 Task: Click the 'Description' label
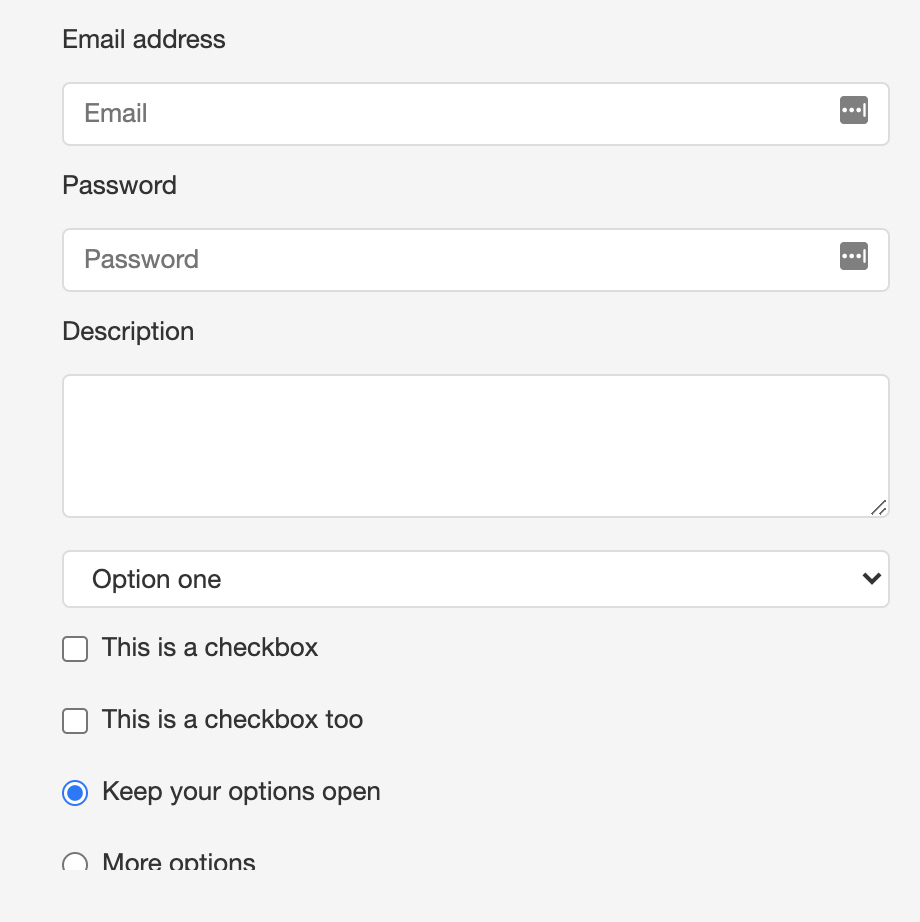tap(128, 332)
